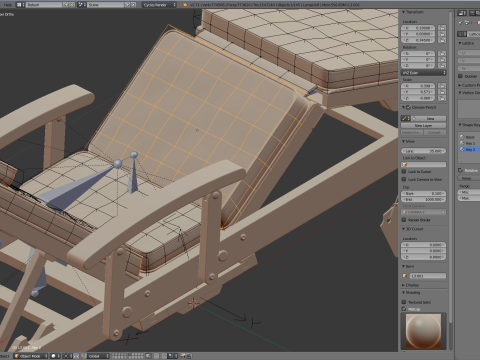Screen dimensions: 480x360
Task: Select the Key 1 shape key
Action: point(469,143)
